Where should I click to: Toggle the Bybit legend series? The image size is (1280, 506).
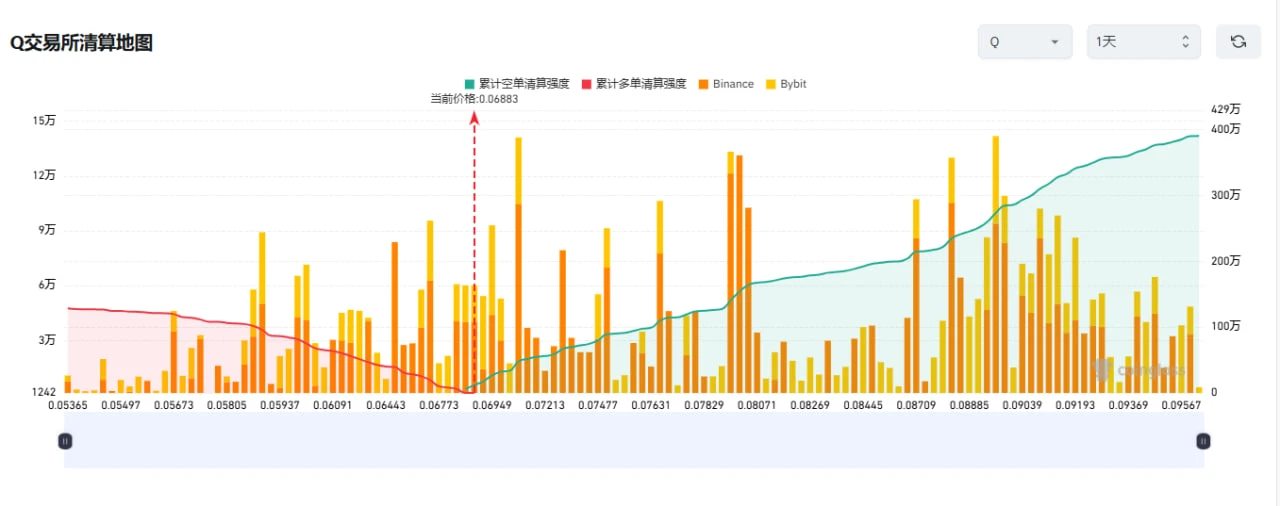pos(786,84)
